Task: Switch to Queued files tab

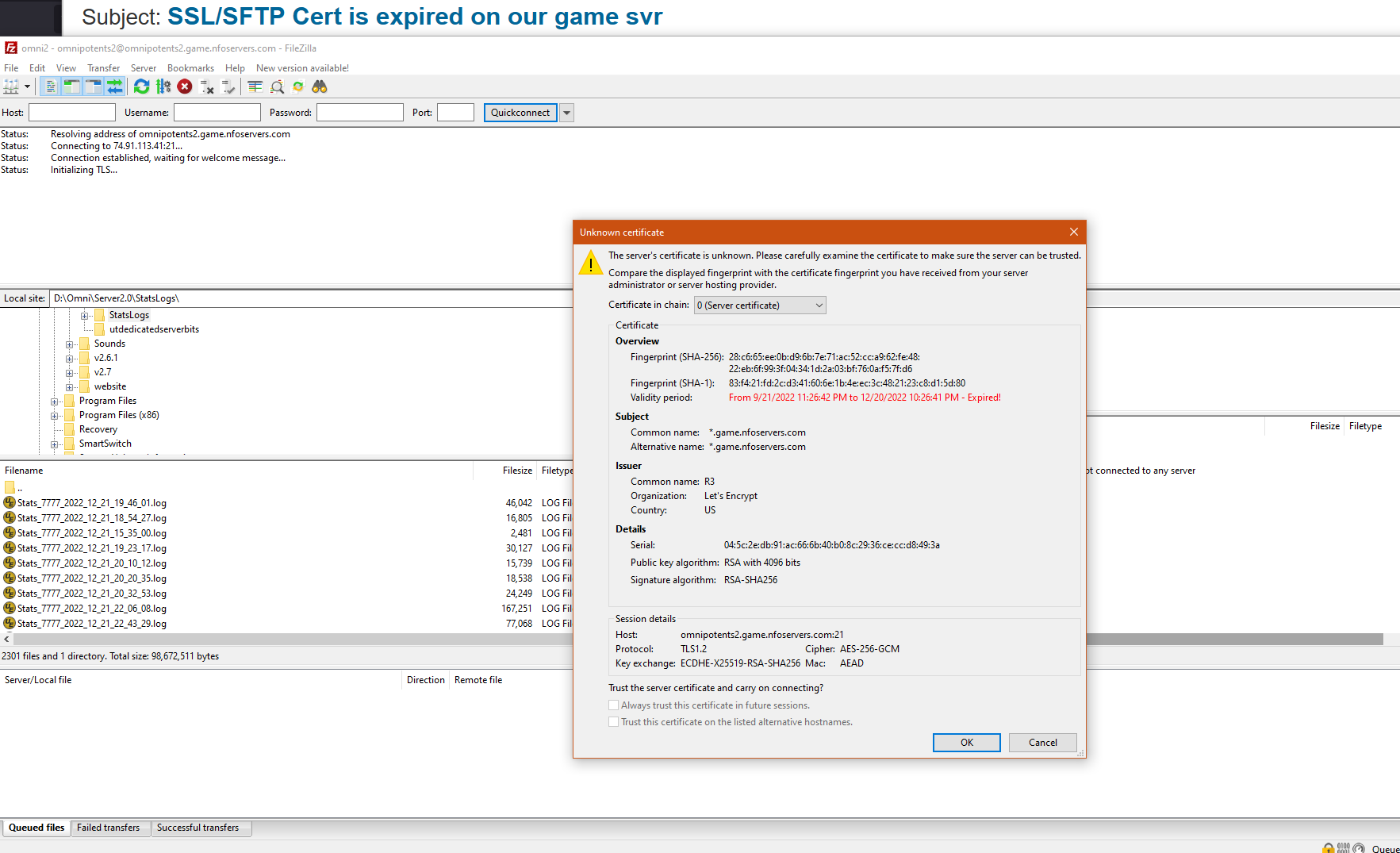Action: pyautogui.click(x=36, y=828)
